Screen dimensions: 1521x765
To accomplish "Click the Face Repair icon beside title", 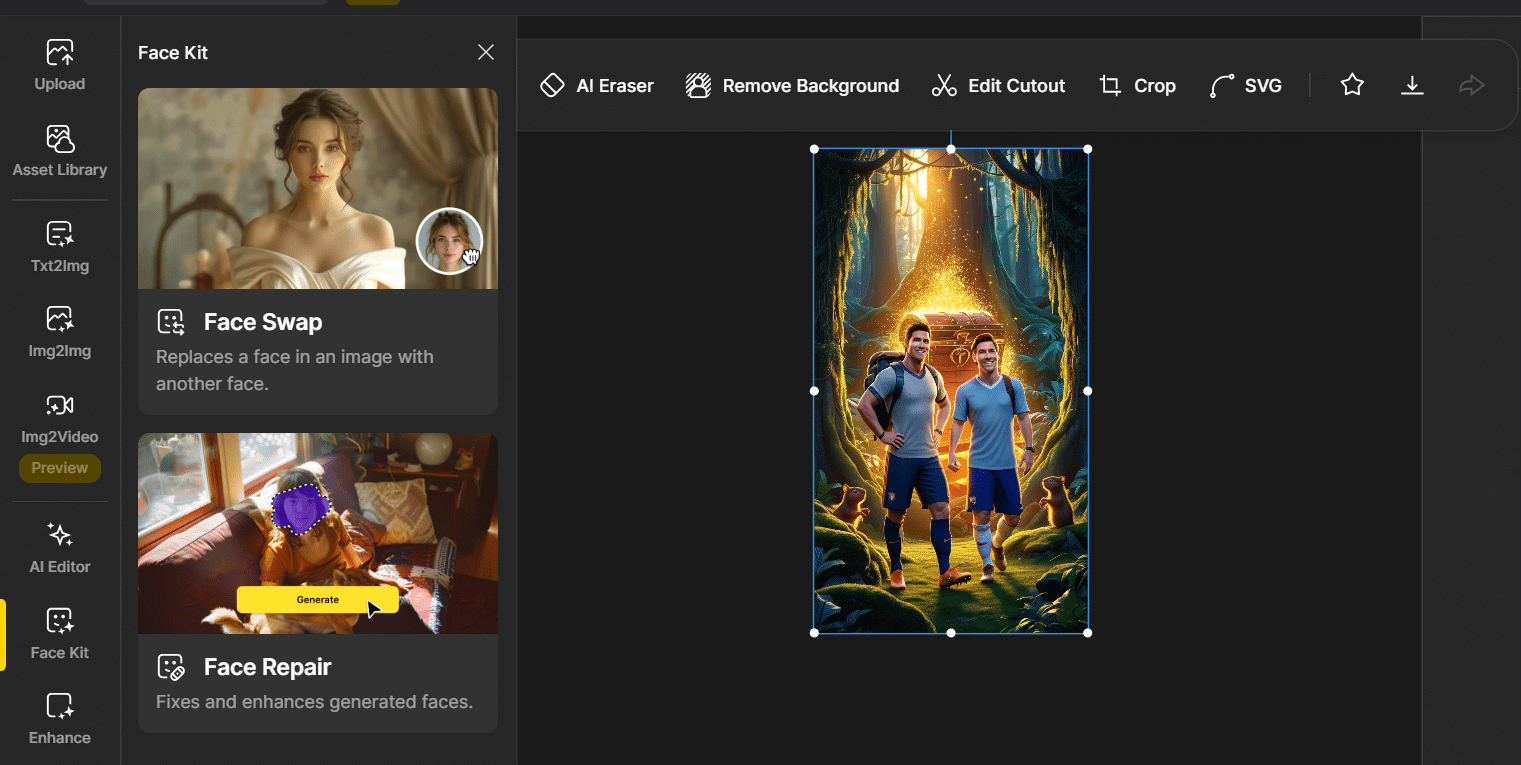I will coord(171,667).
